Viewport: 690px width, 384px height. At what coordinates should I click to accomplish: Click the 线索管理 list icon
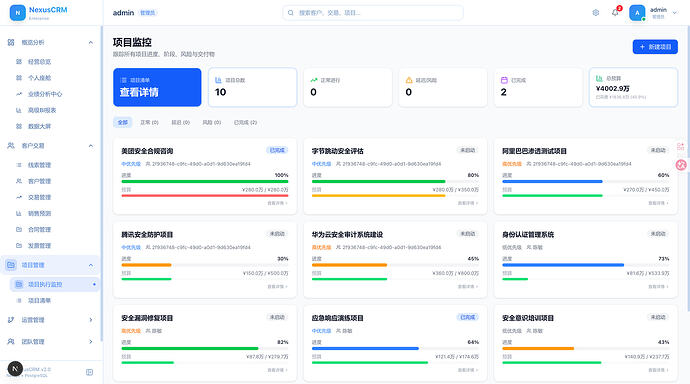[x=19, y=165]
